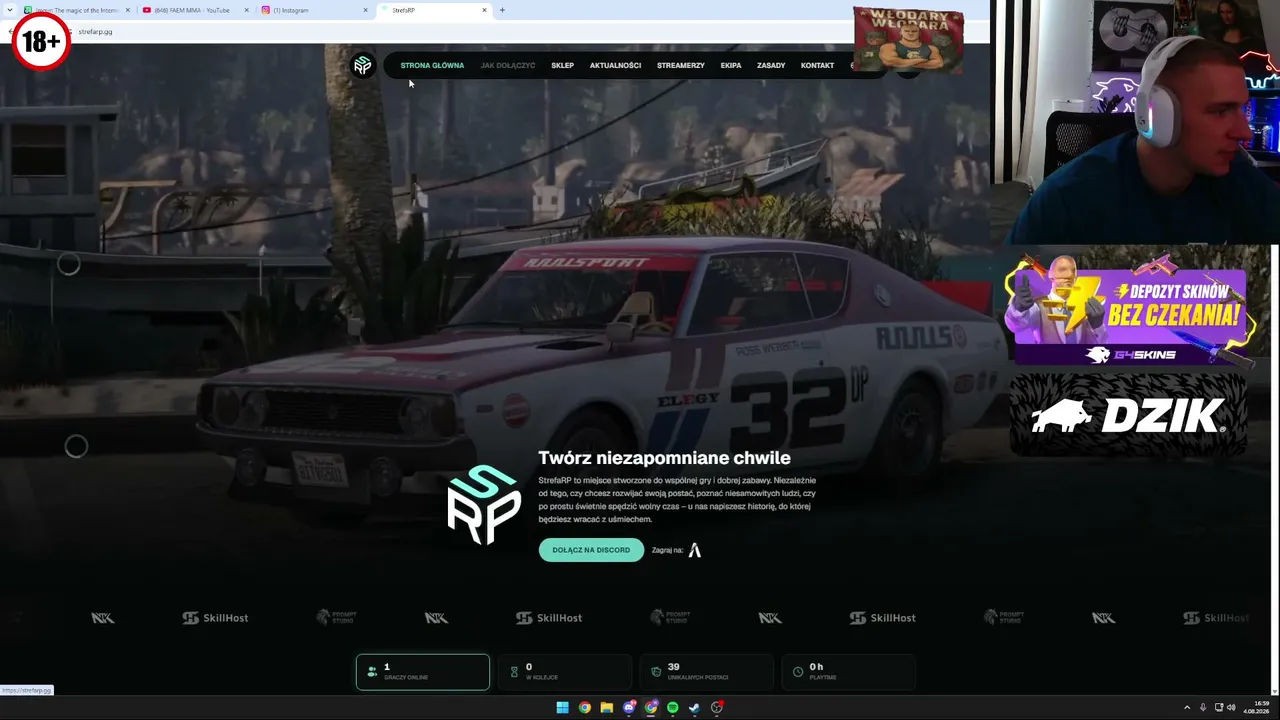The width and height of the screenshot is (1280, 720).
Task: Click the large SRP logo in hero
Action: [484, 505]
